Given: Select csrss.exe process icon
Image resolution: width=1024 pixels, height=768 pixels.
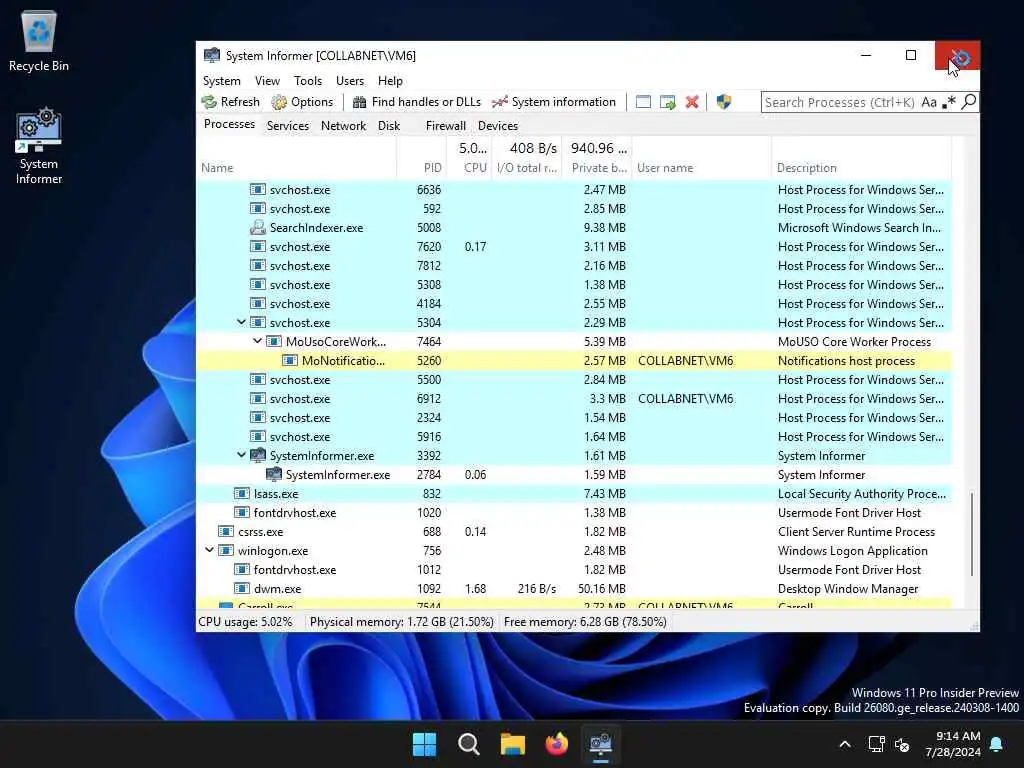Looking at the screenshot, I should 226,531.
